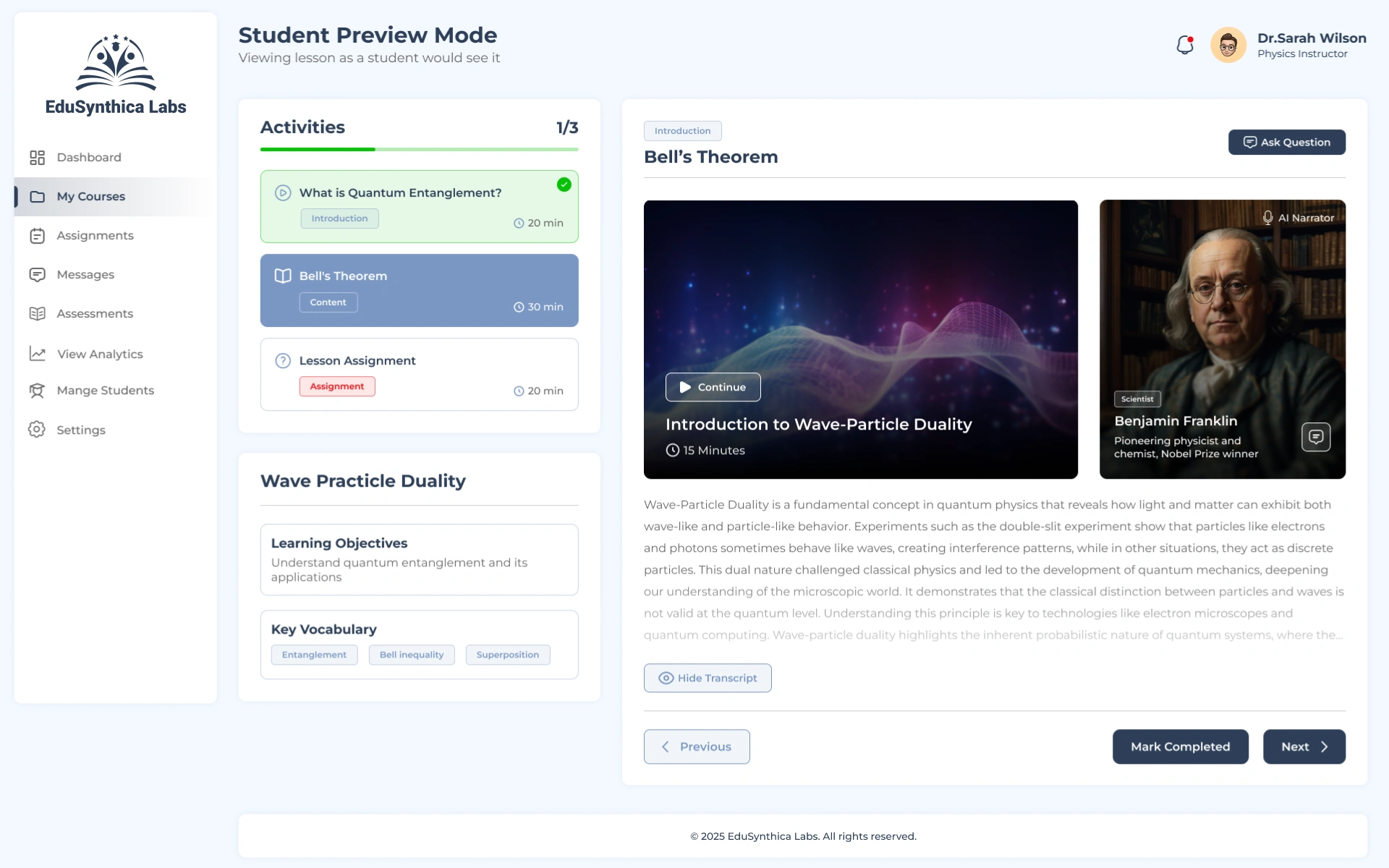Open My Courses in the sidebar

[x=90, y=197]
